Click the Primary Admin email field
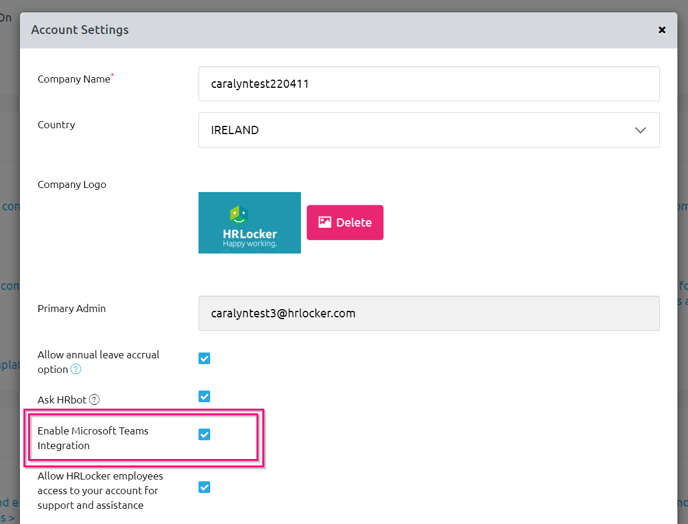688x524 pixels. click(428, 313)
